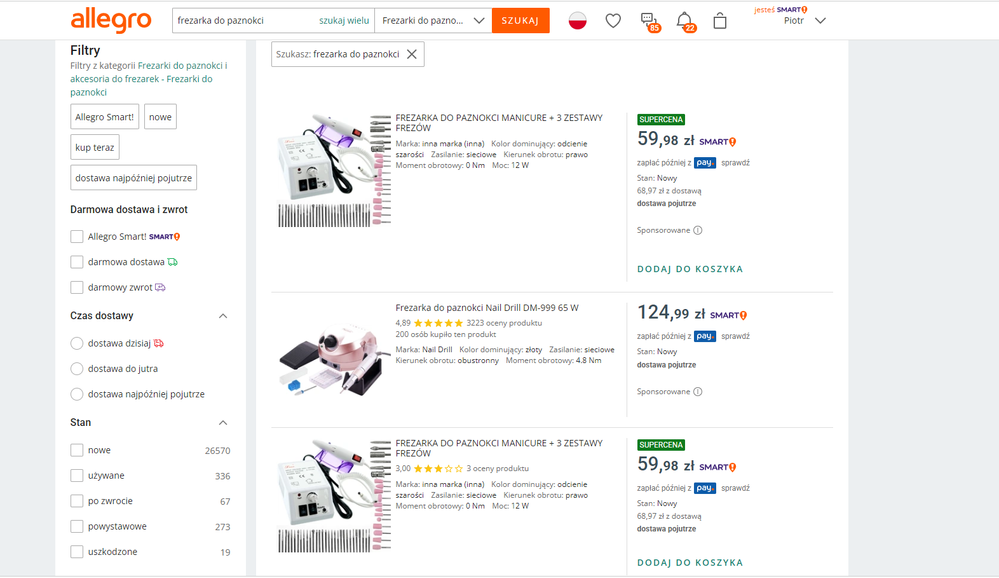
Task: Open messages chat icon
Action: 648,20
